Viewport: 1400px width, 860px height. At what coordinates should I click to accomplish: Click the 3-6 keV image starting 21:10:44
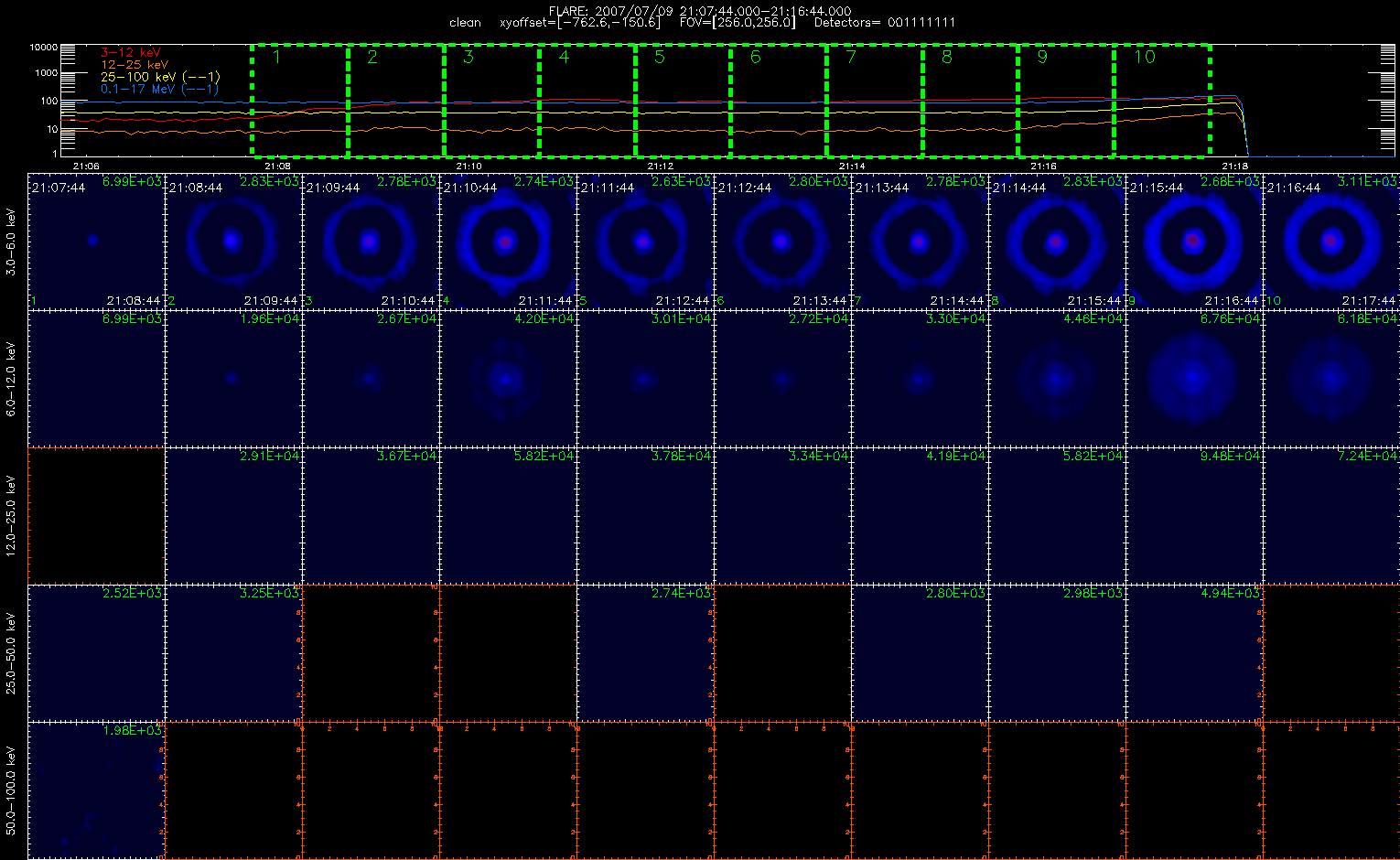coord(508,242)
